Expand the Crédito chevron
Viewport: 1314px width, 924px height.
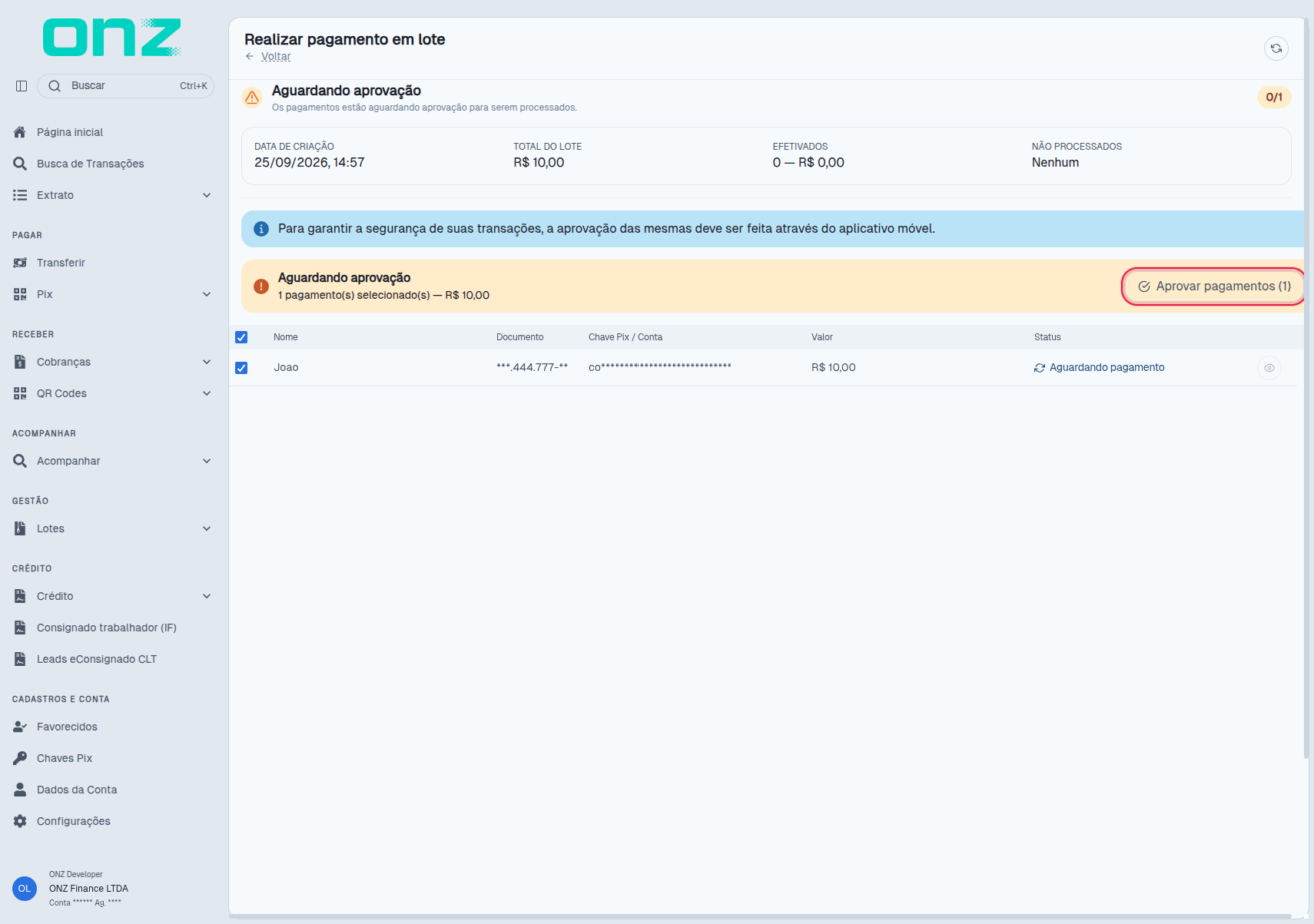(x=207, y=596)
